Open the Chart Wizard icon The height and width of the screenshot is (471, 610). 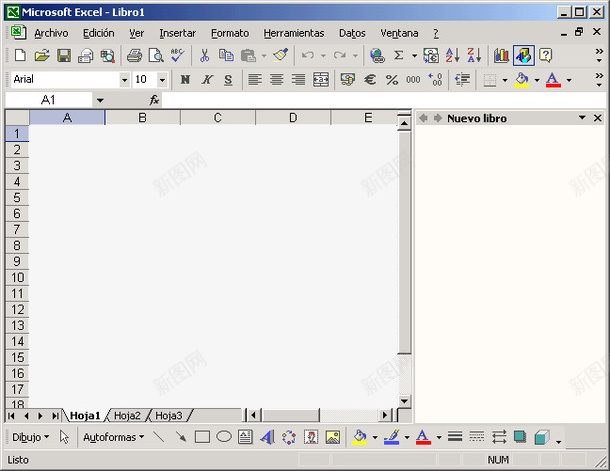click(x=501, y=56)
